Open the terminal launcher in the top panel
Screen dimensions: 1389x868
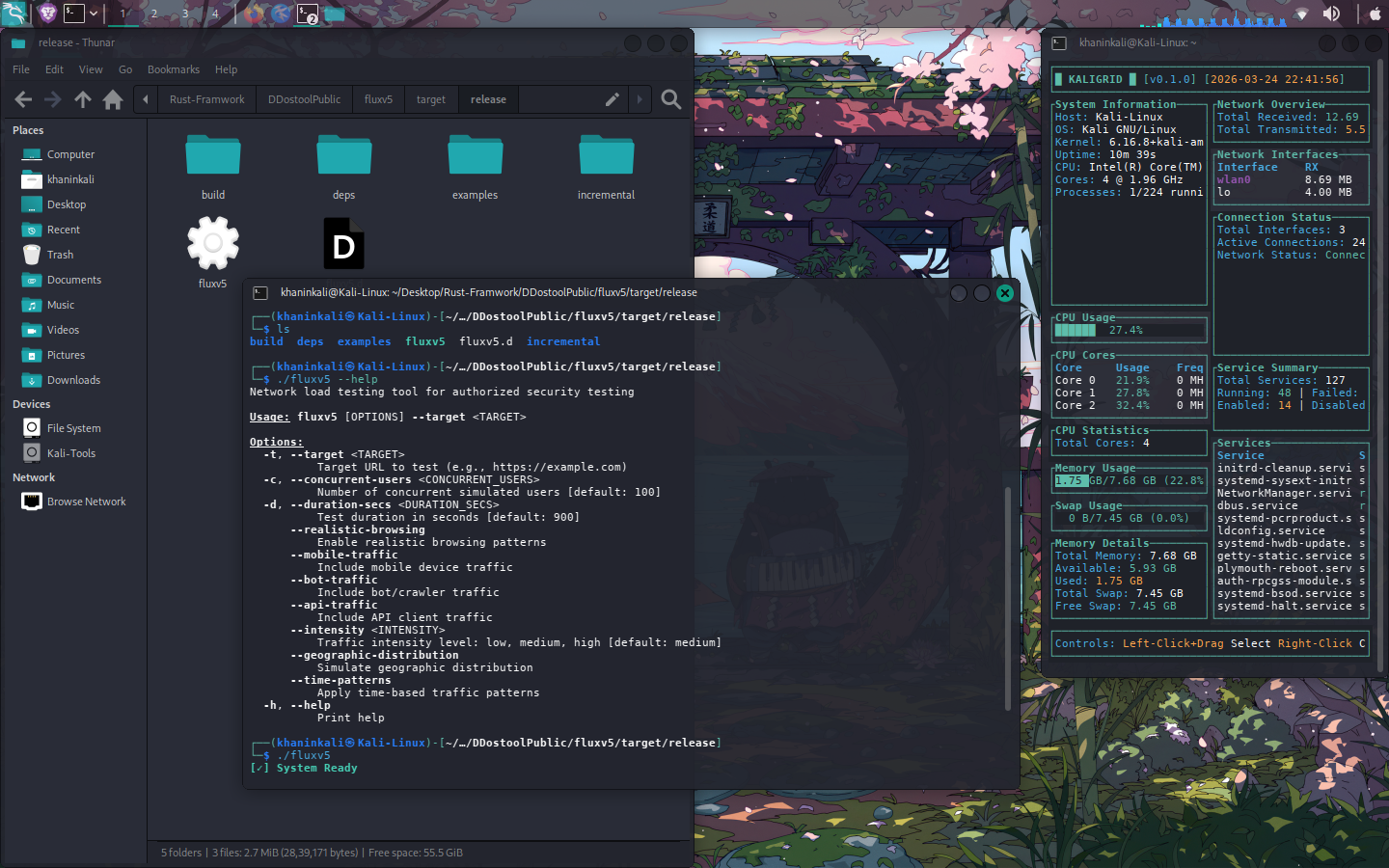[x=74, y=14]
